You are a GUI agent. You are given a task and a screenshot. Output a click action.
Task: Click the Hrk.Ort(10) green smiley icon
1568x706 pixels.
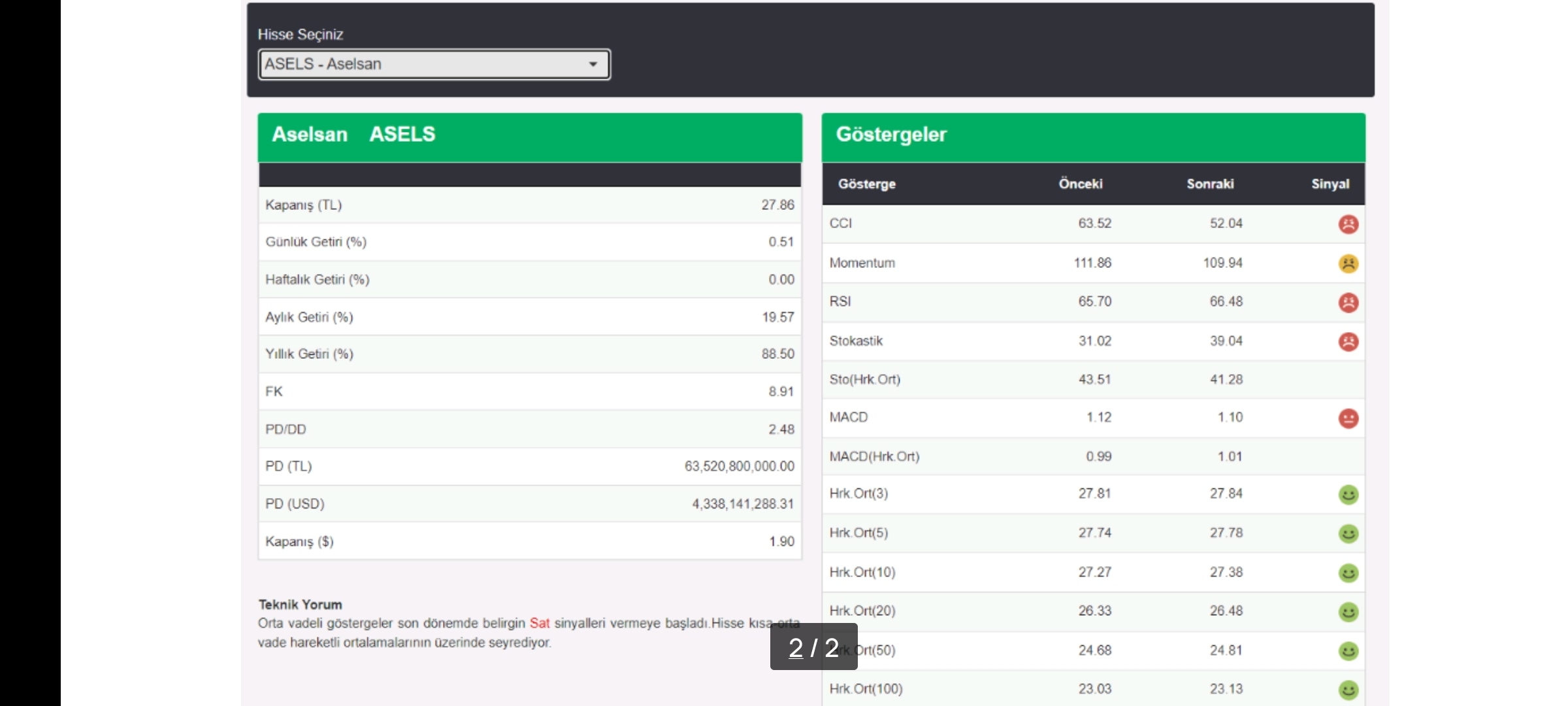(1348, 573)
